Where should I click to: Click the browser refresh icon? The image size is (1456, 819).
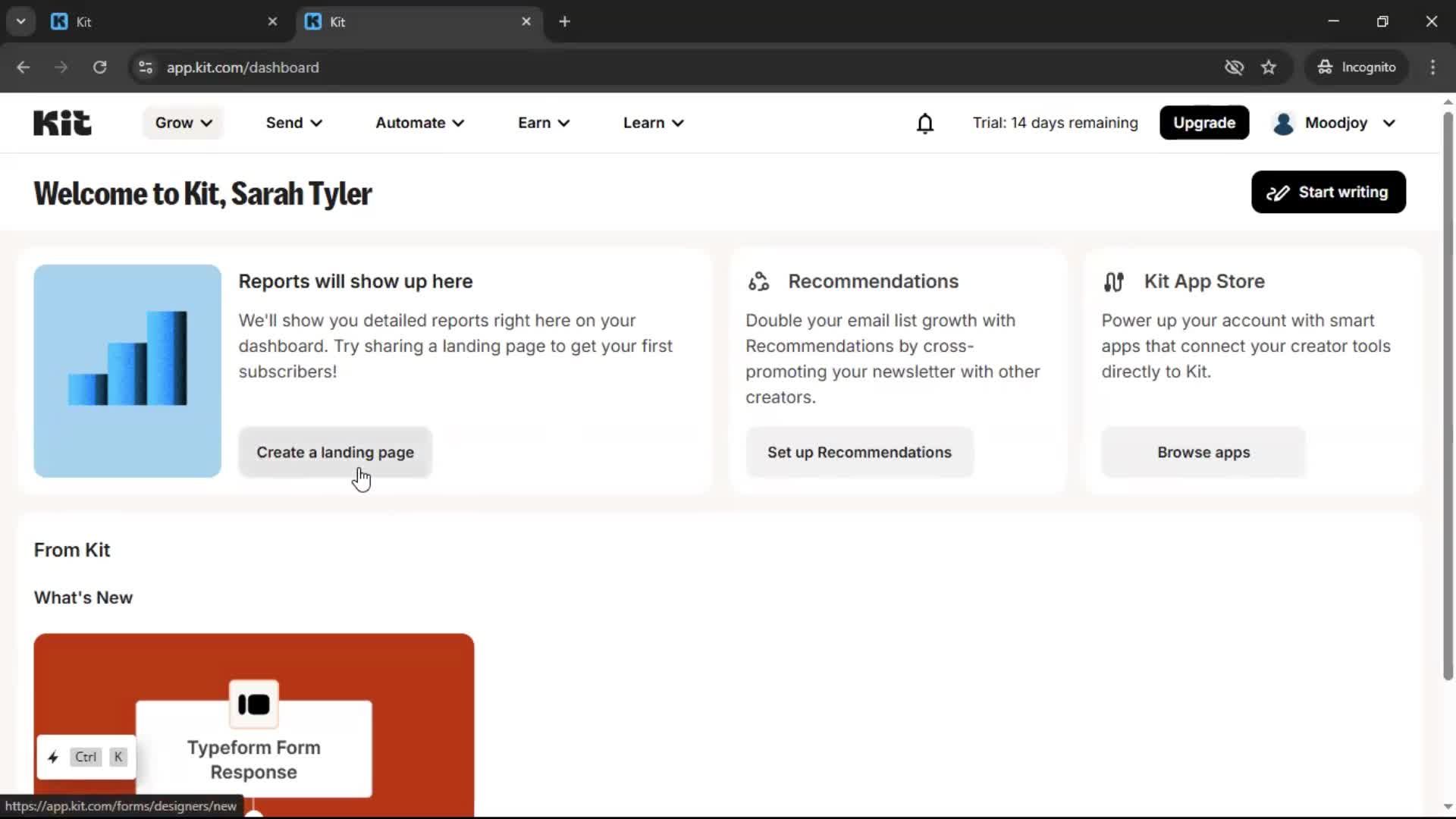coord(99,67)
